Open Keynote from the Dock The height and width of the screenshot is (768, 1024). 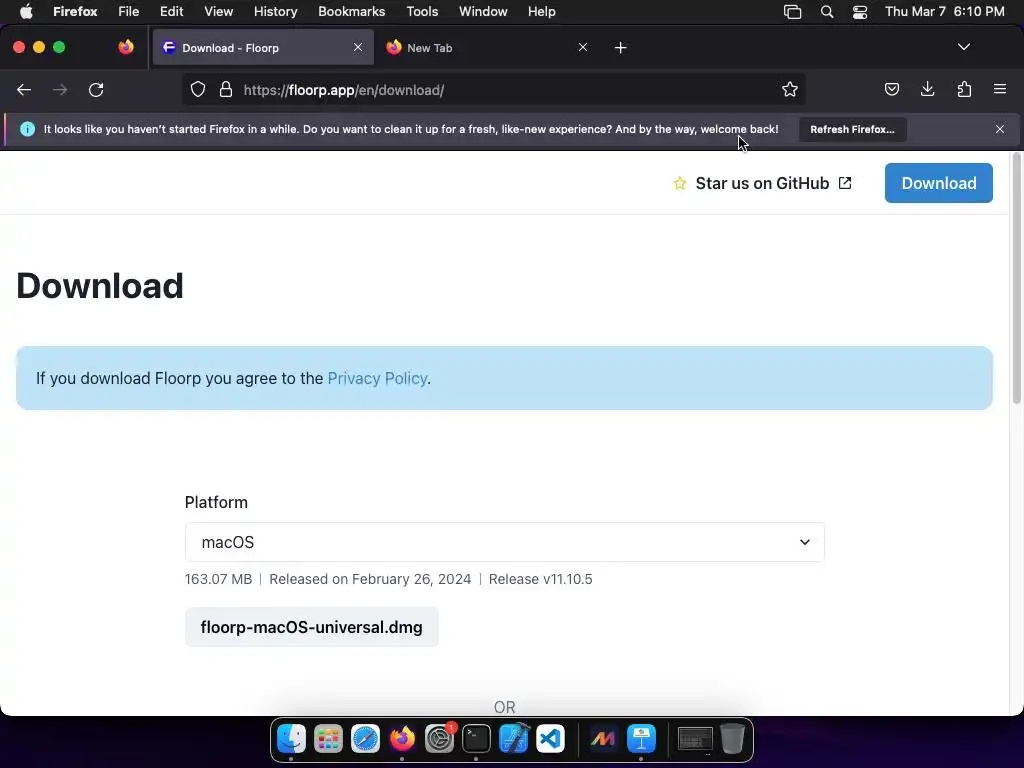(x=641, y=739)
